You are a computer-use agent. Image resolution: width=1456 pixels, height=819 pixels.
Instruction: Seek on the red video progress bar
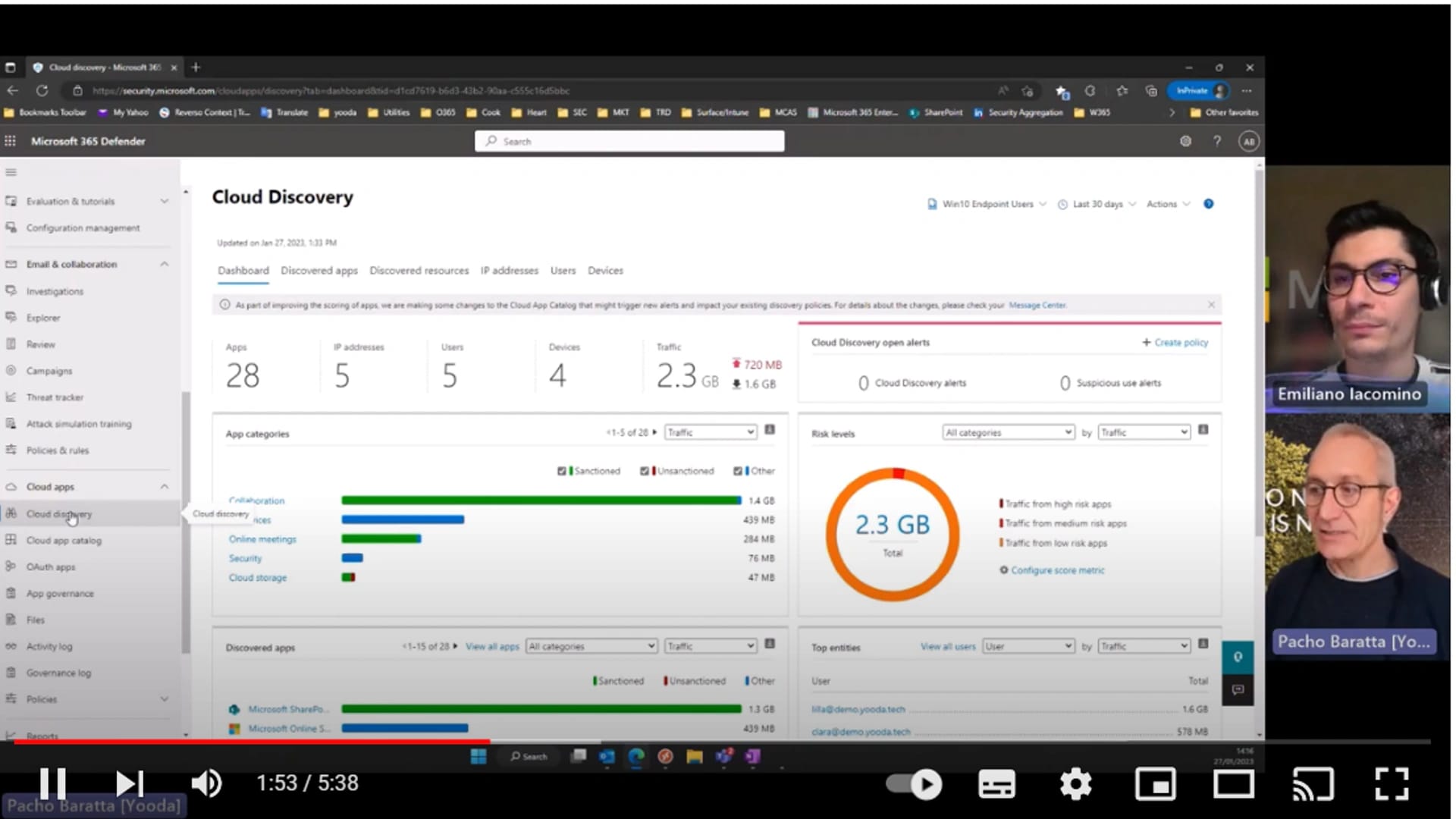(250, 742)
